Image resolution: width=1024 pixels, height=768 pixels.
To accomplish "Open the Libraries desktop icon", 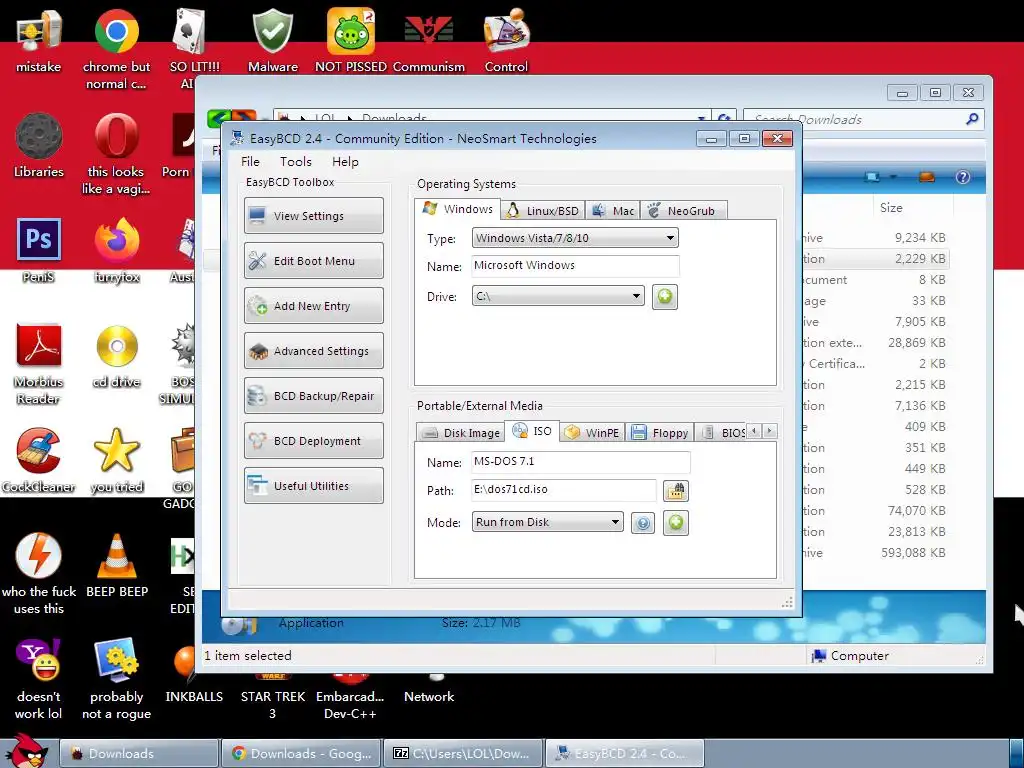I will point(39,146).
